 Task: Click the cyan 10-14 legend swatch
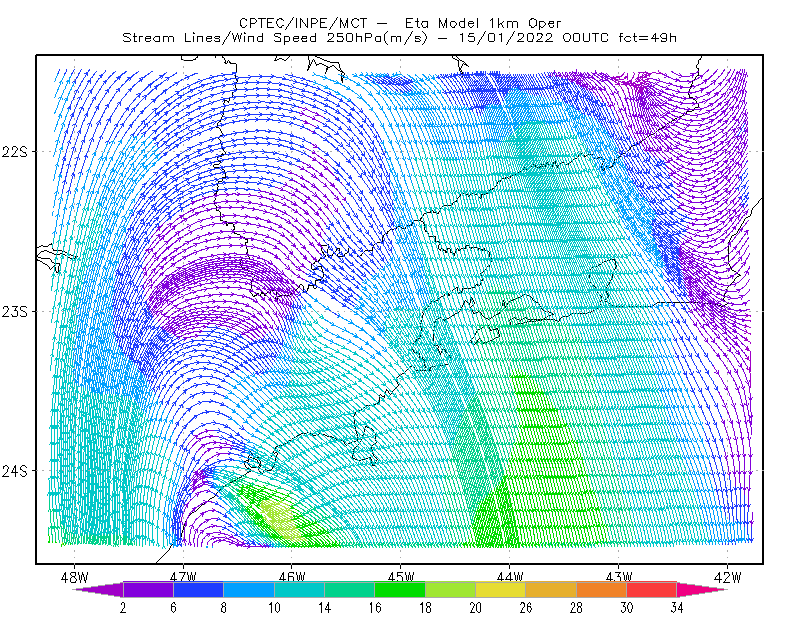tap(299, 589)
